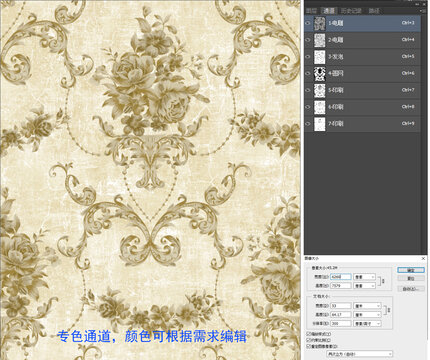
Task: Toggle the Resample Image checkbox
Action: click(308, 346)
